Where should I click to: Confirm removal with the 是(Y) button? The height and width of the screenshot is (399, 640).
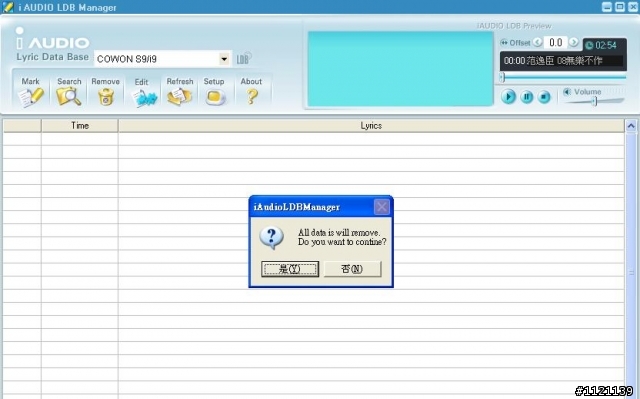click(x=290, y=269)
